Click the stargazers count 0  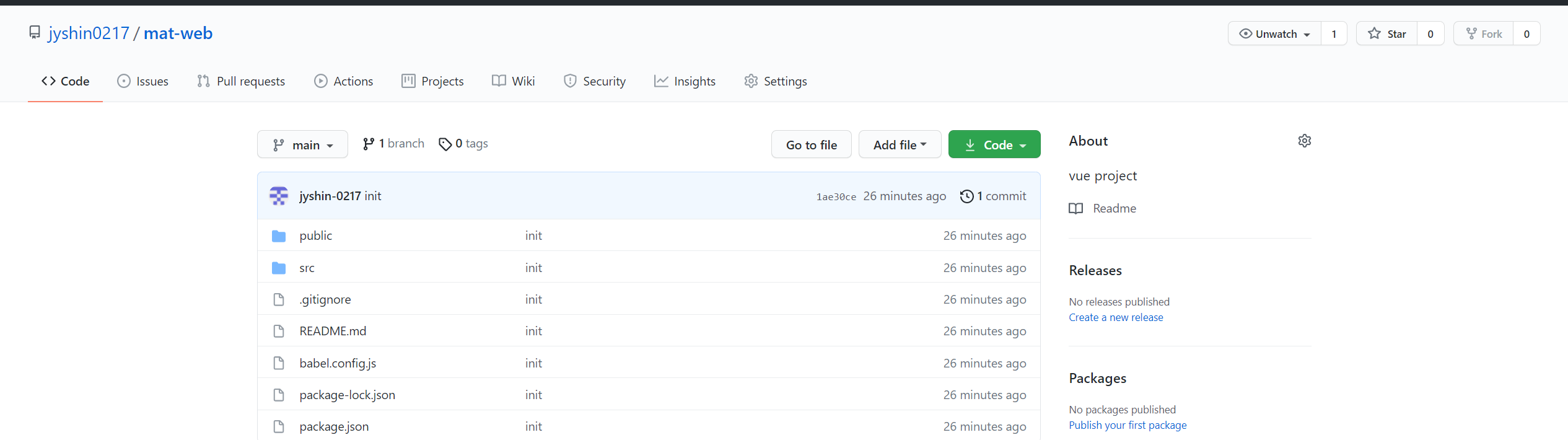(1430, 33)
